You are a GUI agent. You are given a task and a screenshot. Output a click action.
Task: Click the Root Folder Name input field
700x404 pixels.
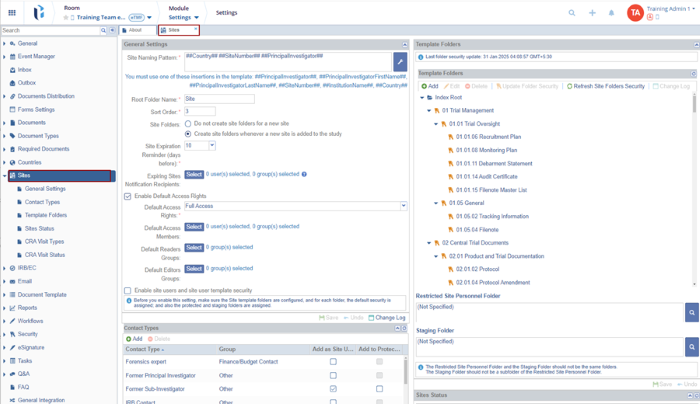[x=219, y=99]
